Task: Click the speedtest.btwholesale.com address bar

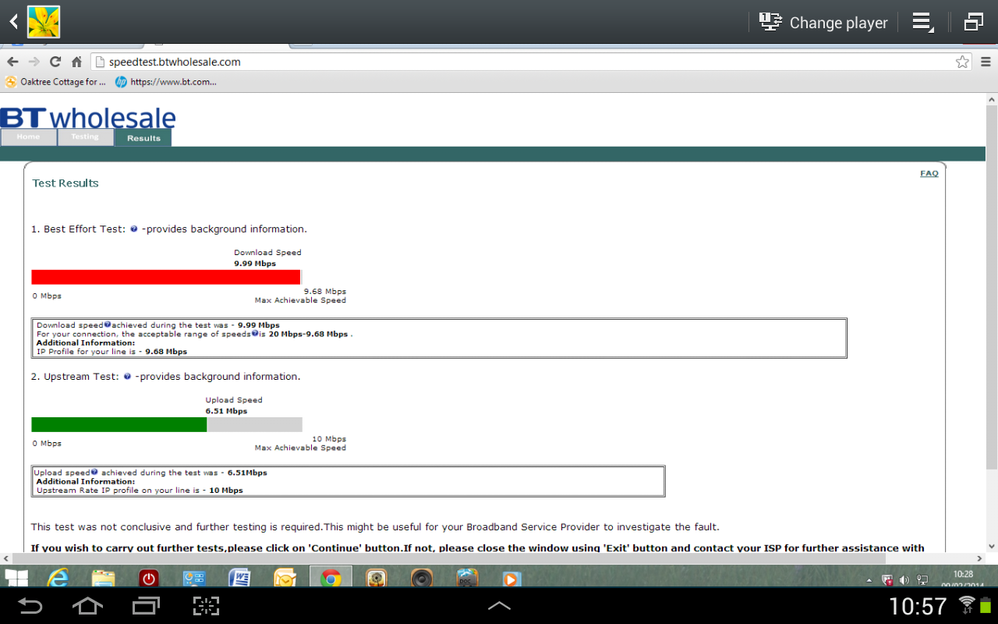Action: click(x=531, y=62)
